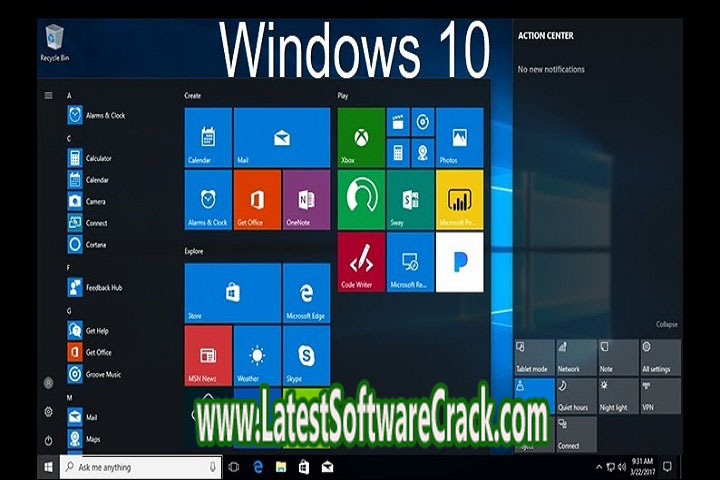Click the All settings button
This screenshot has width=720, height=480.
click(659, 357)
